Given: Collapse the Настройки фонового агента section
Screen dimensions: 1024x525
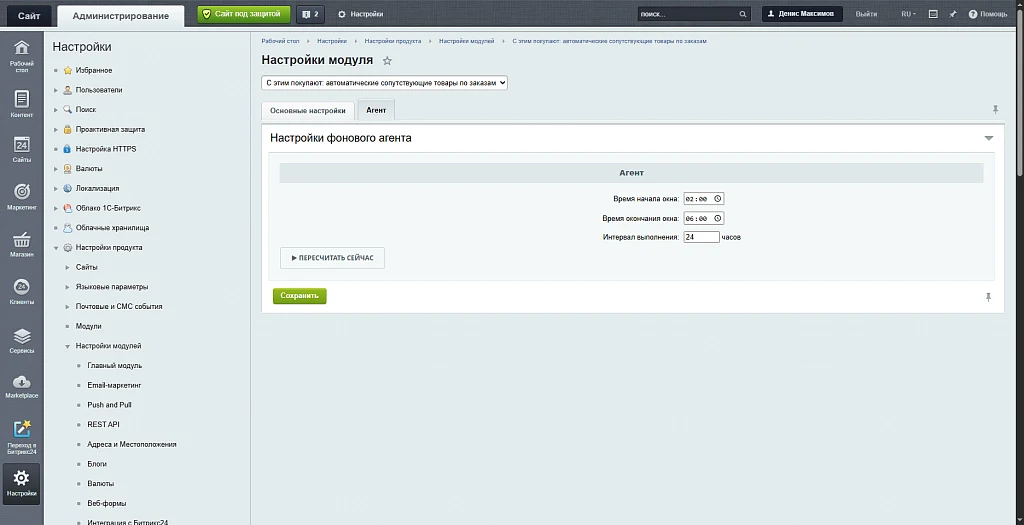Looking at the screenshot, I should pos(989,138).
